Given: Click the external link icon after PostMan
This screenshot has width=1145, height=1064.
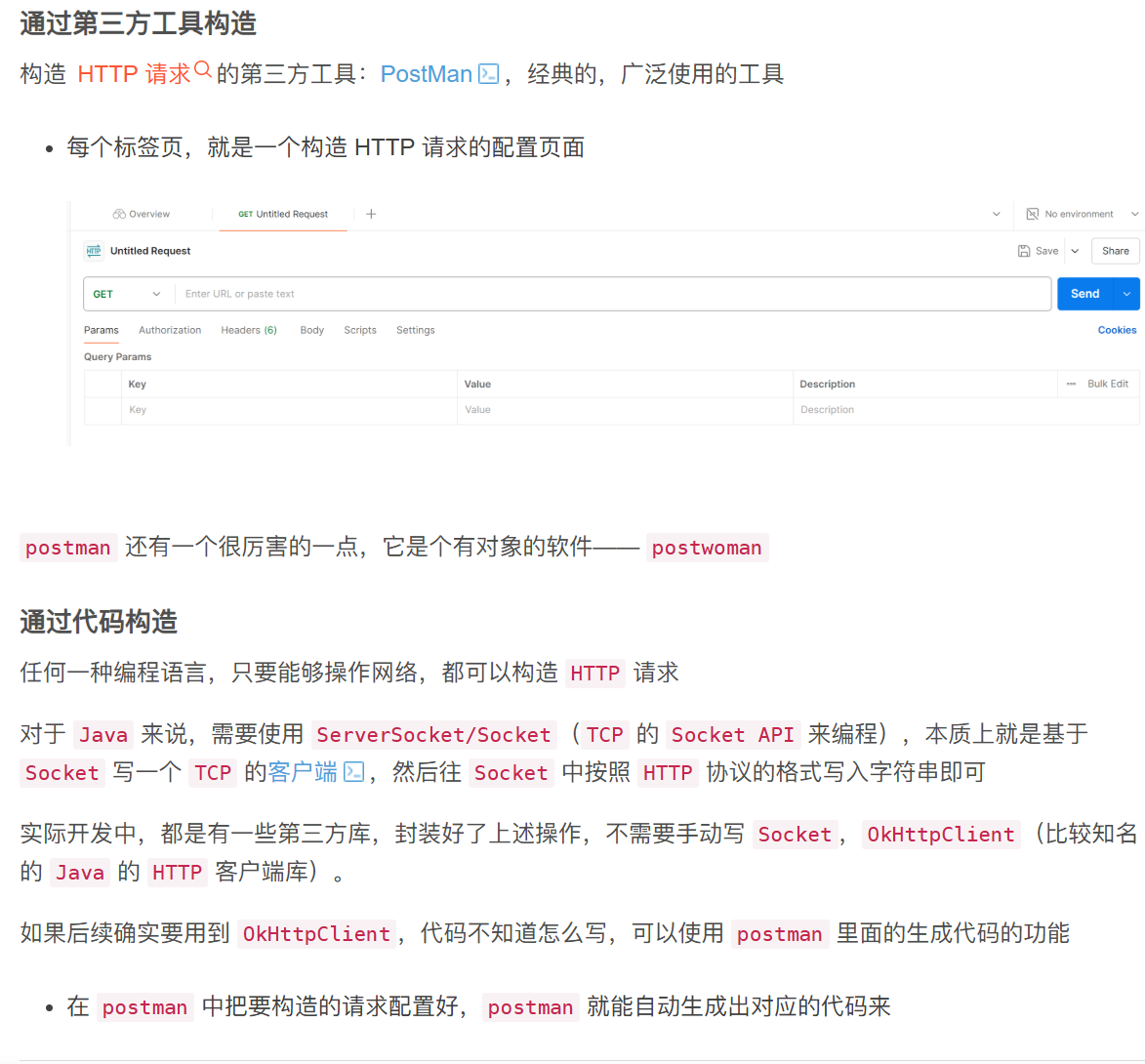Looking at the screenshot, I should tap(487, 73).
